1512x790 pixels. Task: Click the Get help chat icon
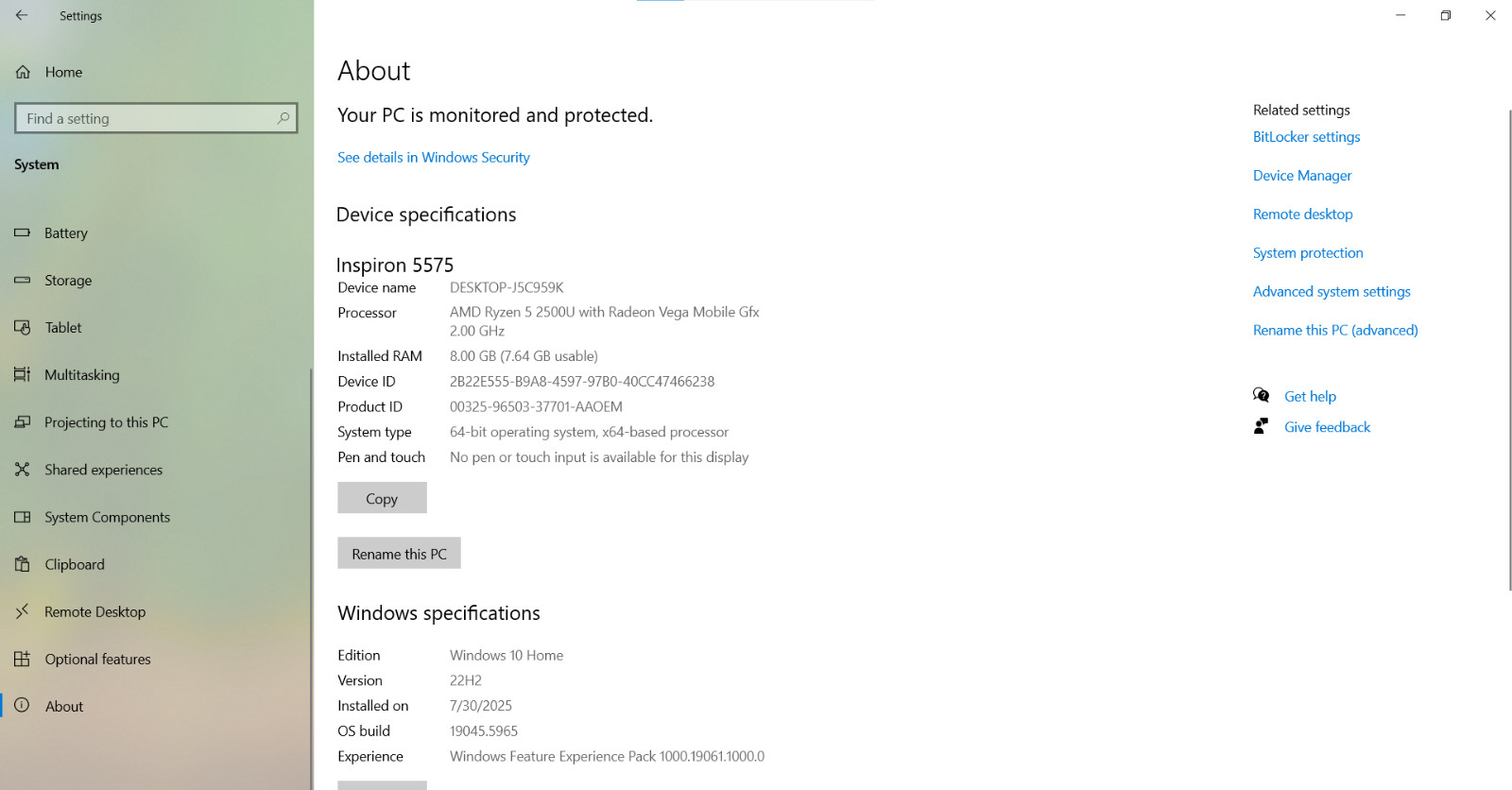1261,395
